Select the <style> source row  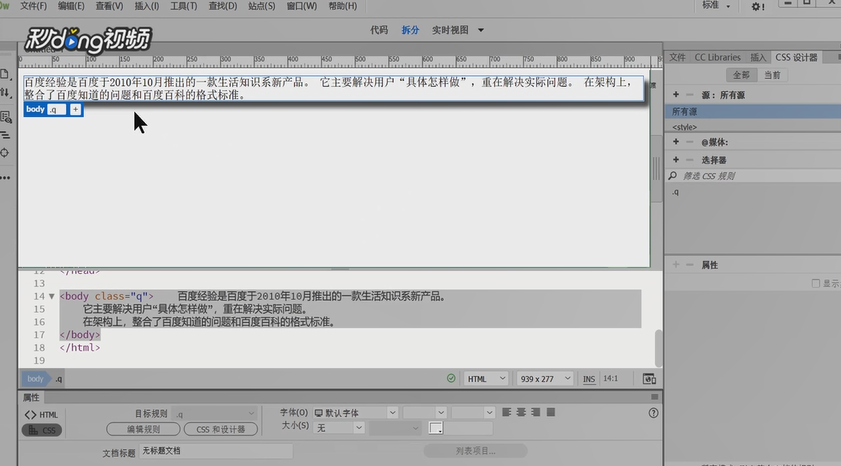point(753,127)
